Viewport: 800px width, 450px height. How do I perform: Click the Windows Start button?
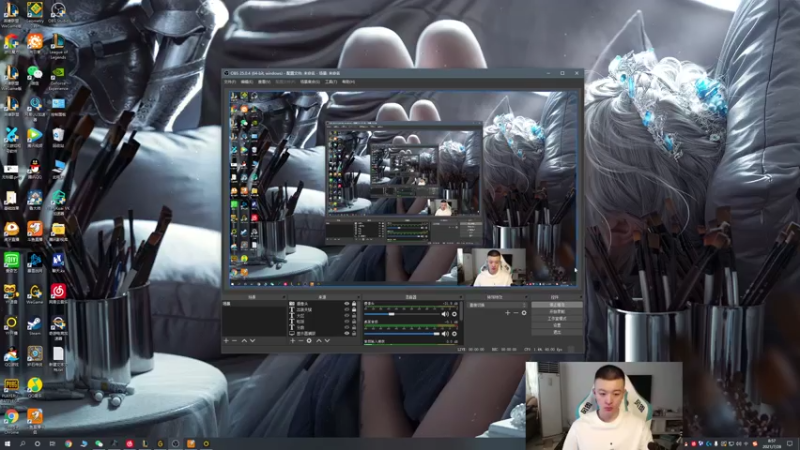[x=7, y=444]
